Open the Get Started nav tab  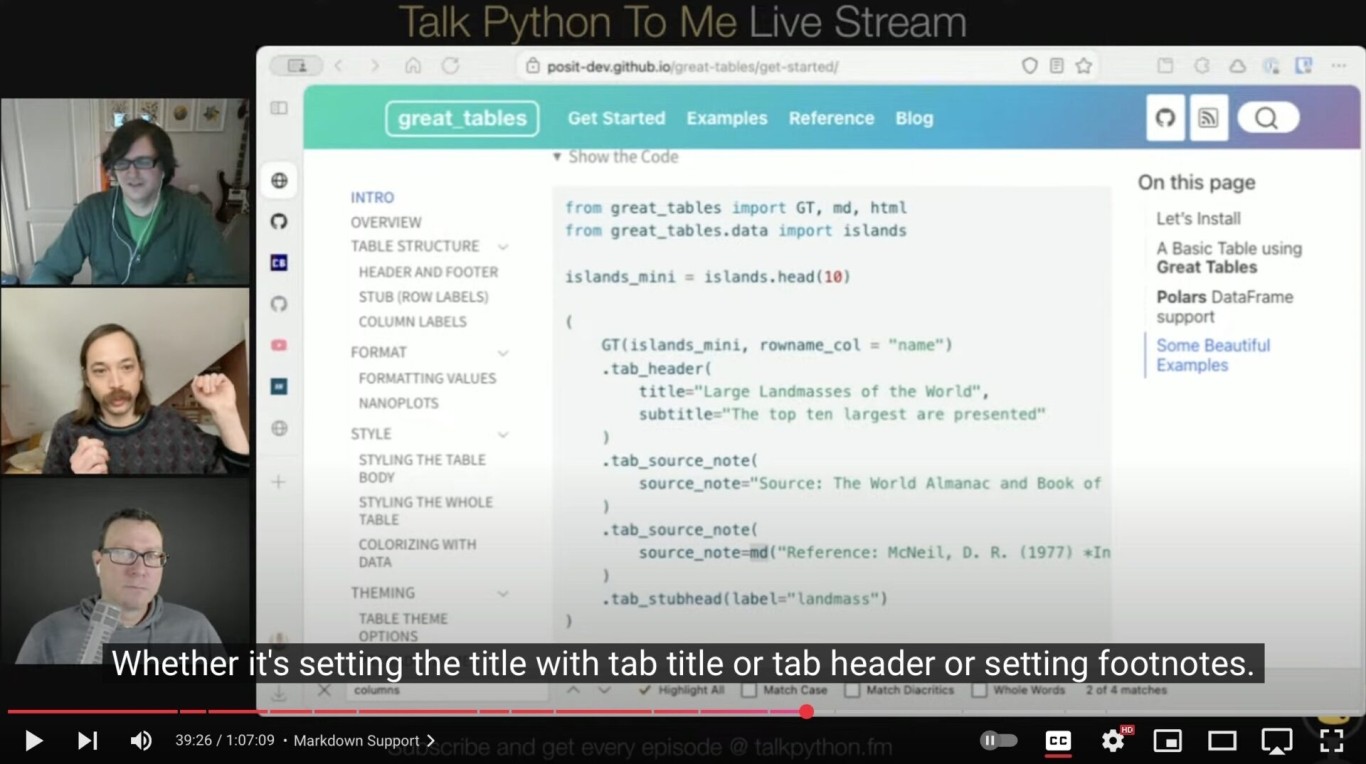(x=616, y=118)
